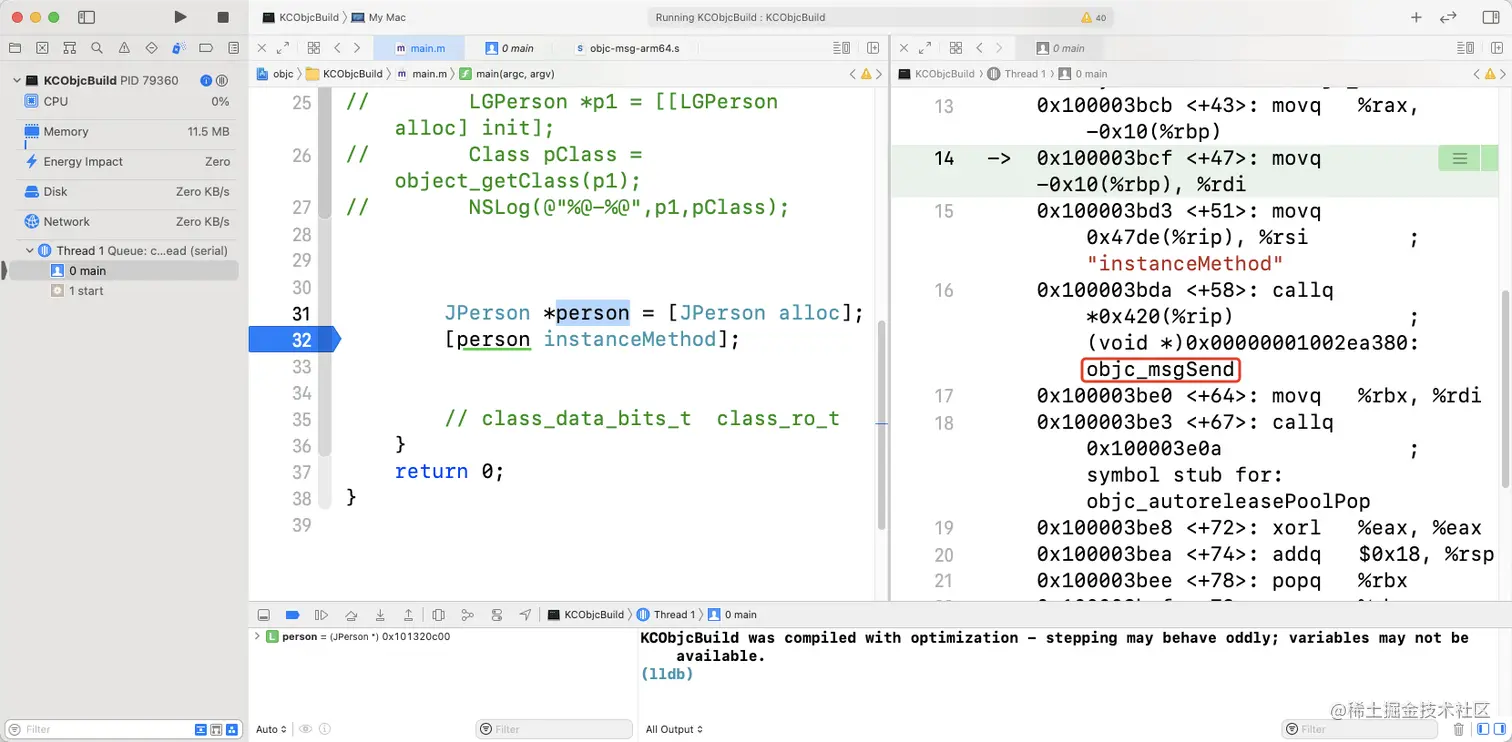
Task: Toggle the navigator sidebar
Action: (86, 17)
